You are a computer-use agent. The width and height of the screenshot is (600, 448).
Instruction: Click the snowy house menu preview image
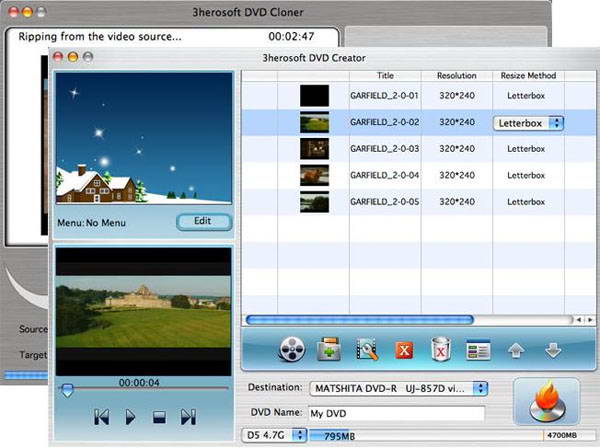(144, 138)
